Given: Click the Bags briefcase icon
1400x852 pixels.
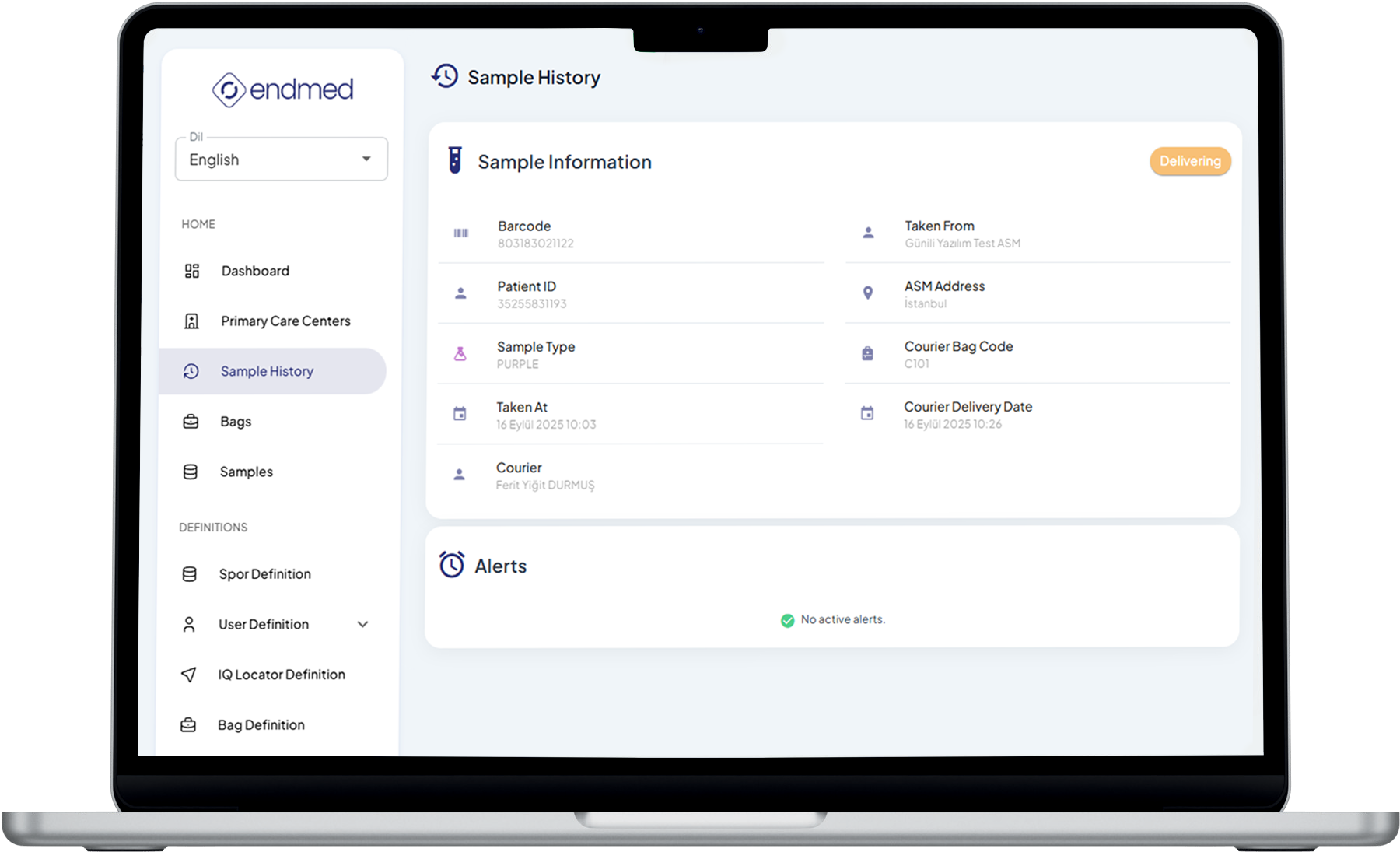Looking at the screenshot, I should coord(191,422).
